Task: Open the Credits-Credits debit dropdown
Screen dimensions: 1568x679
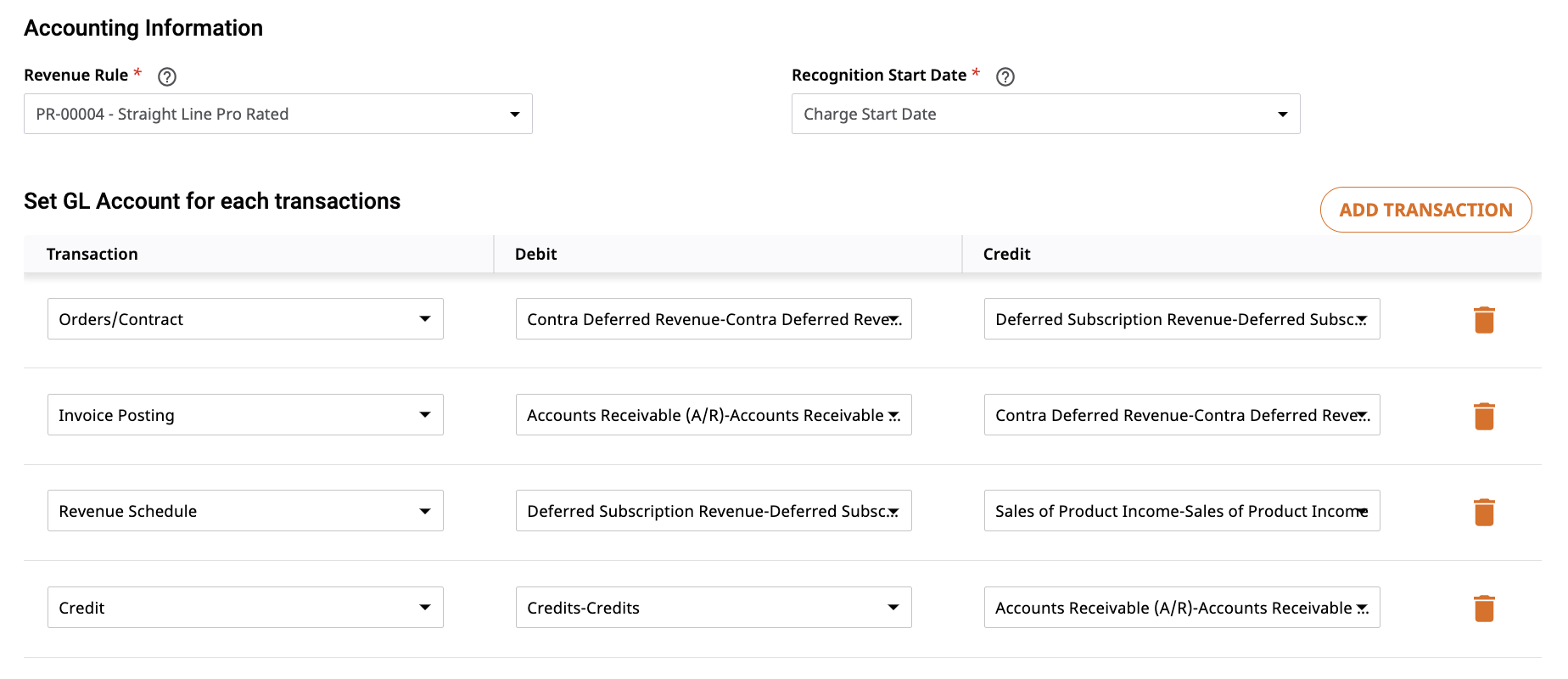Action: click(x=714, y=608)
